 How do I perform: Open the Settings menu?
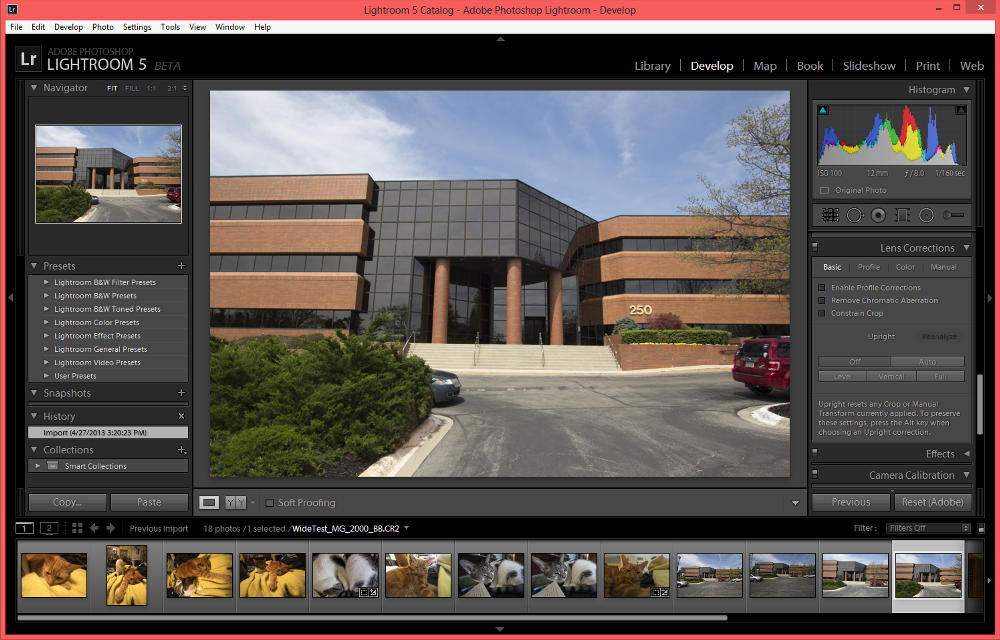point(137,27)
